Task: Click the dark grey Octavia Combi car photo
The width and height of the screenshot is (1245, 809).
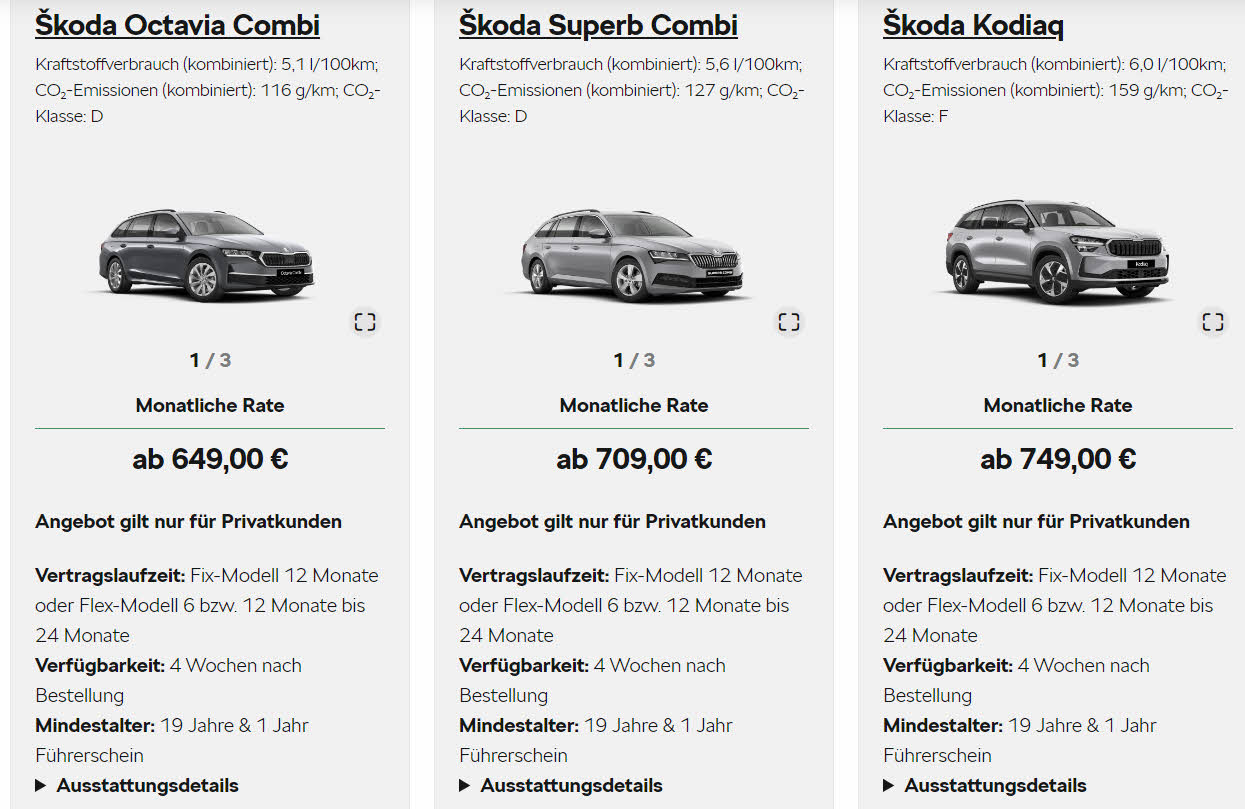Action: click(206, 254)
